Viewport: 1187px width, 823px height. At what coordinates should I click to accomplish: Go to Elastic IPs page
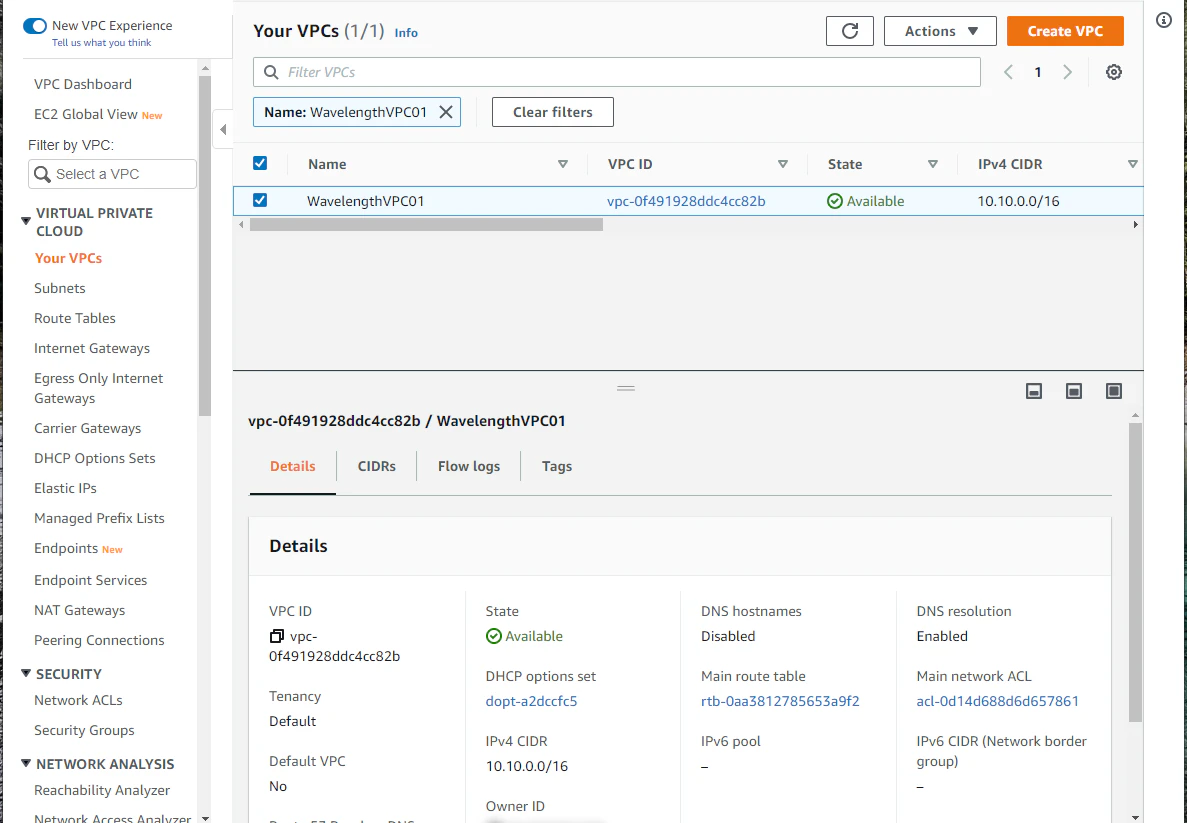click(x=65, y=488)
